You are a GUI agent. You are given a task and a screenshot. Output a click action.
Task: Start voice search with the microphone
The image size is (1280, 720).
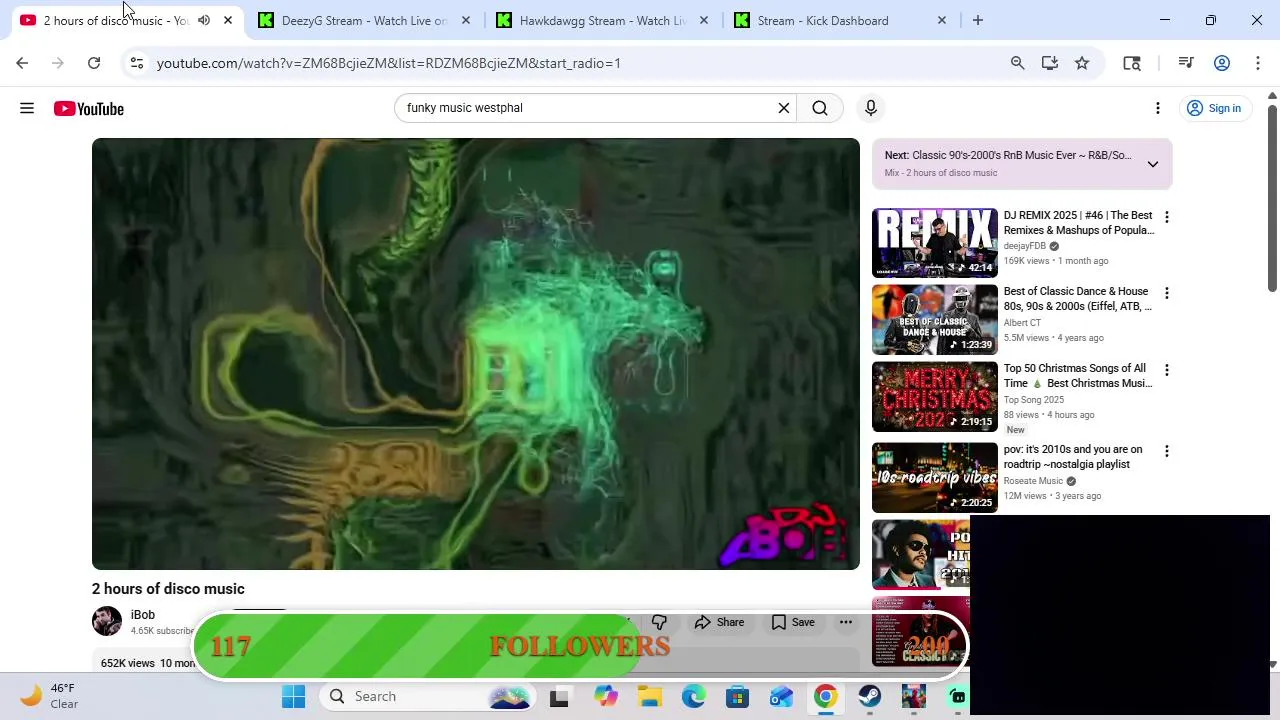click(871, 108)
